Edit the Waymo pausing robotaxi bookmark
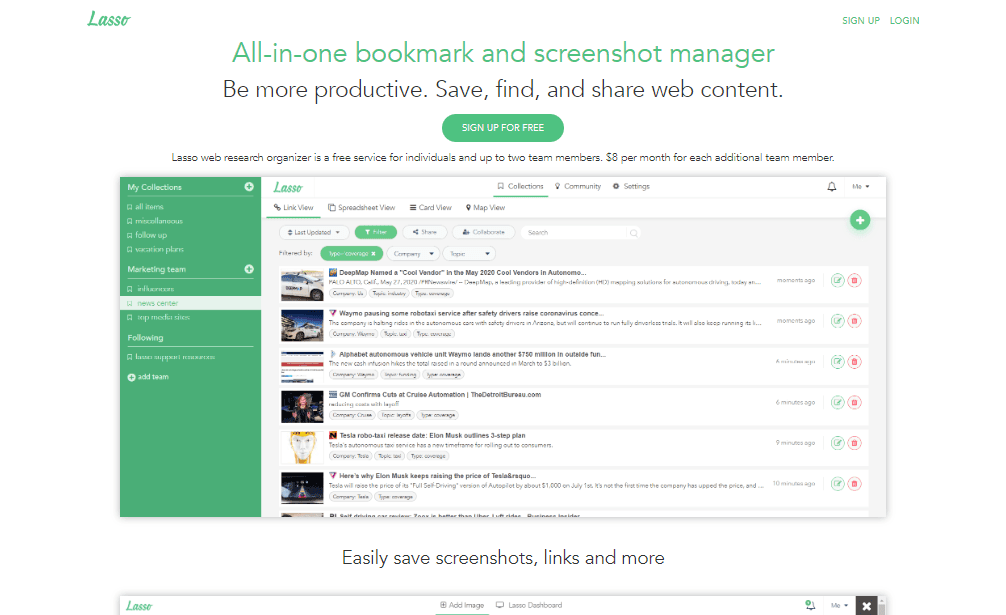Screen dimensions: 1006x615 pyautogui.click(x=837, y=321)
